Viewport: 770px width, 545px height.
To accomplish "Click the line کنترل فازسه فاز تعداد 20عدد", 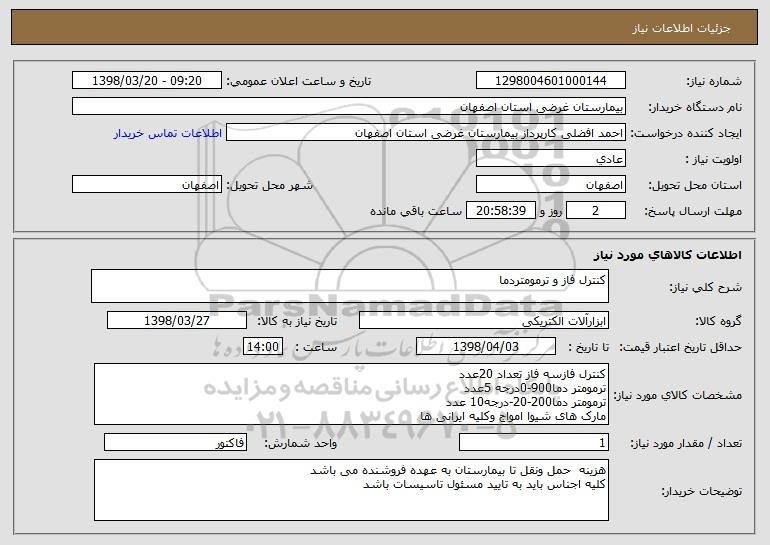I will click(x=532, y=374).
